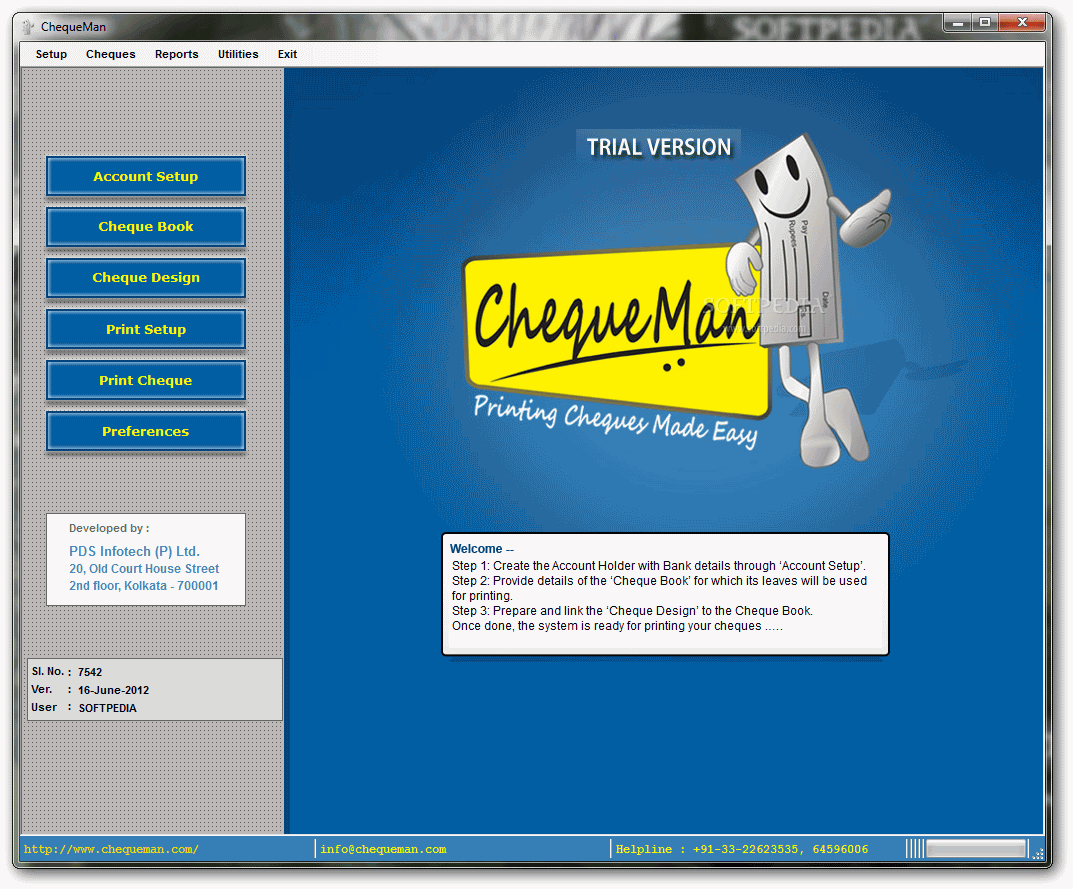The image size is (1073, 889).
Task: Open the Cheque Book button
Action: point(146,227)
